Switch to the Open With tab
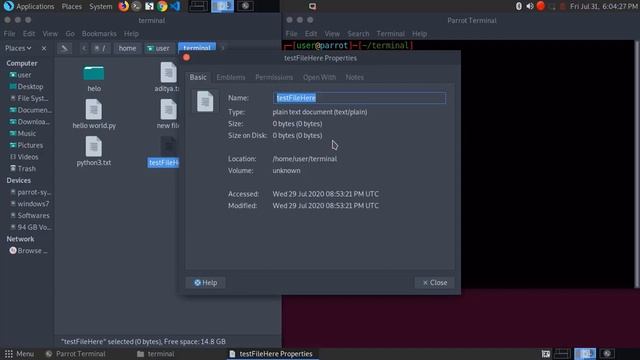This screenshot has width=640, height=360. 319,77
